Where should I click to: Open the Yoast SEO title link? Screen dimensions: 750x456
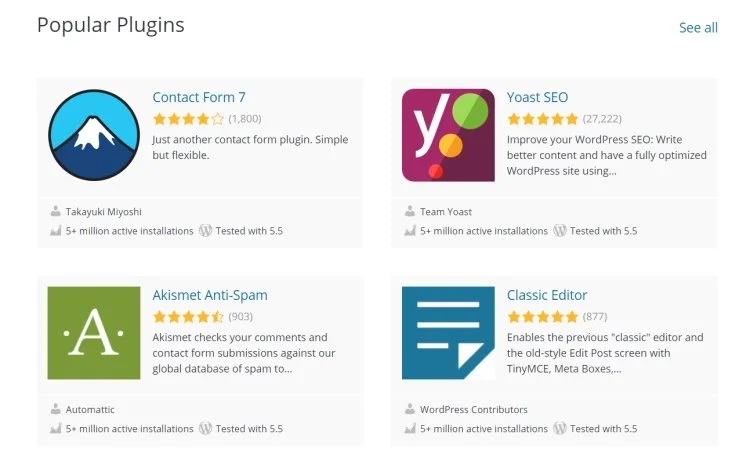tap(537, 97)
